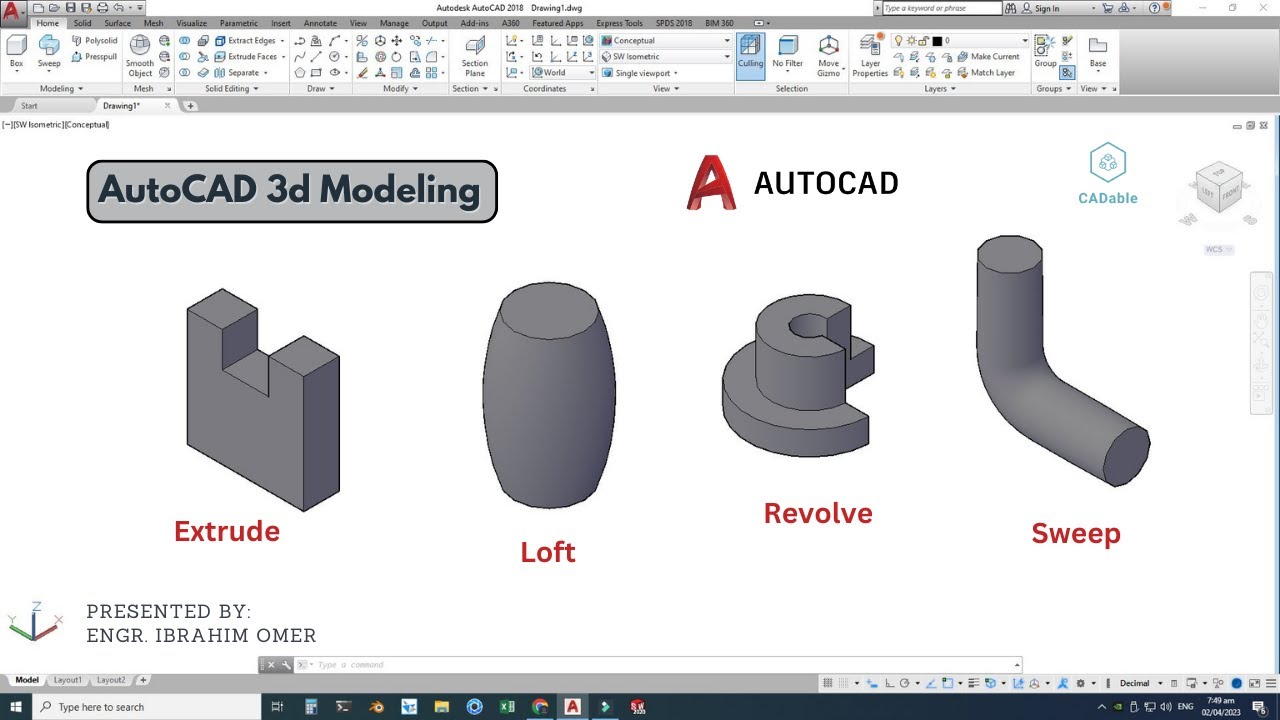Expand the Solid Editing panel
Image resolution: width=1280 pixels, height=720 pixels.
232,89
